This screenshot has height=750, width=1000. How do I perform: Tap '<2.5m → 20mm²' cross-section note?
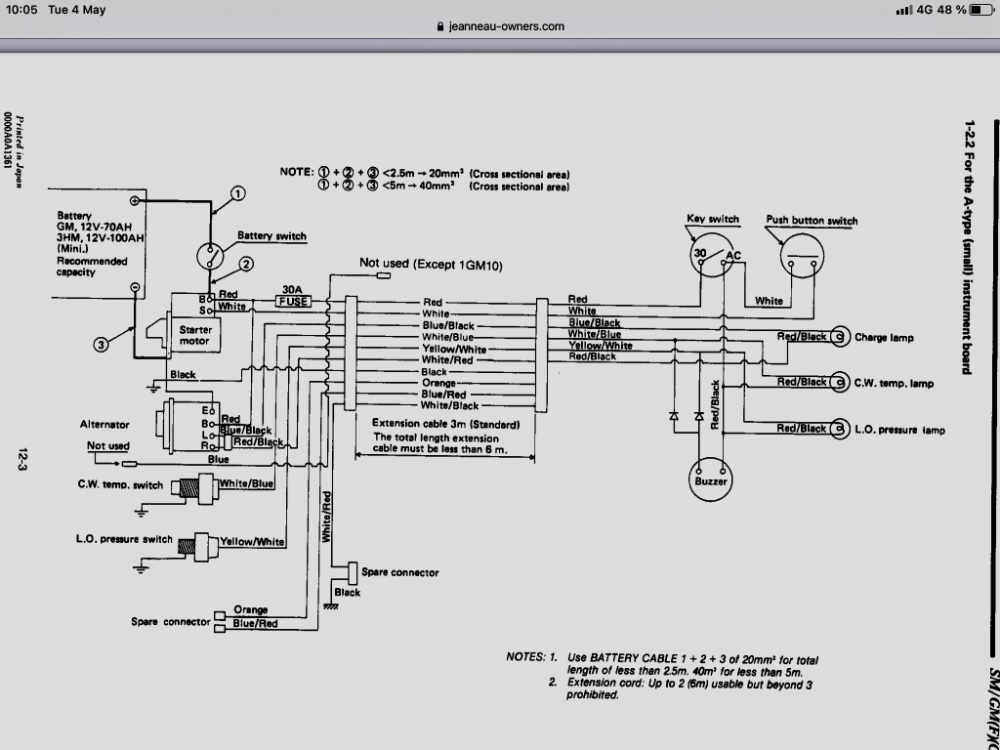coord(423,173)
